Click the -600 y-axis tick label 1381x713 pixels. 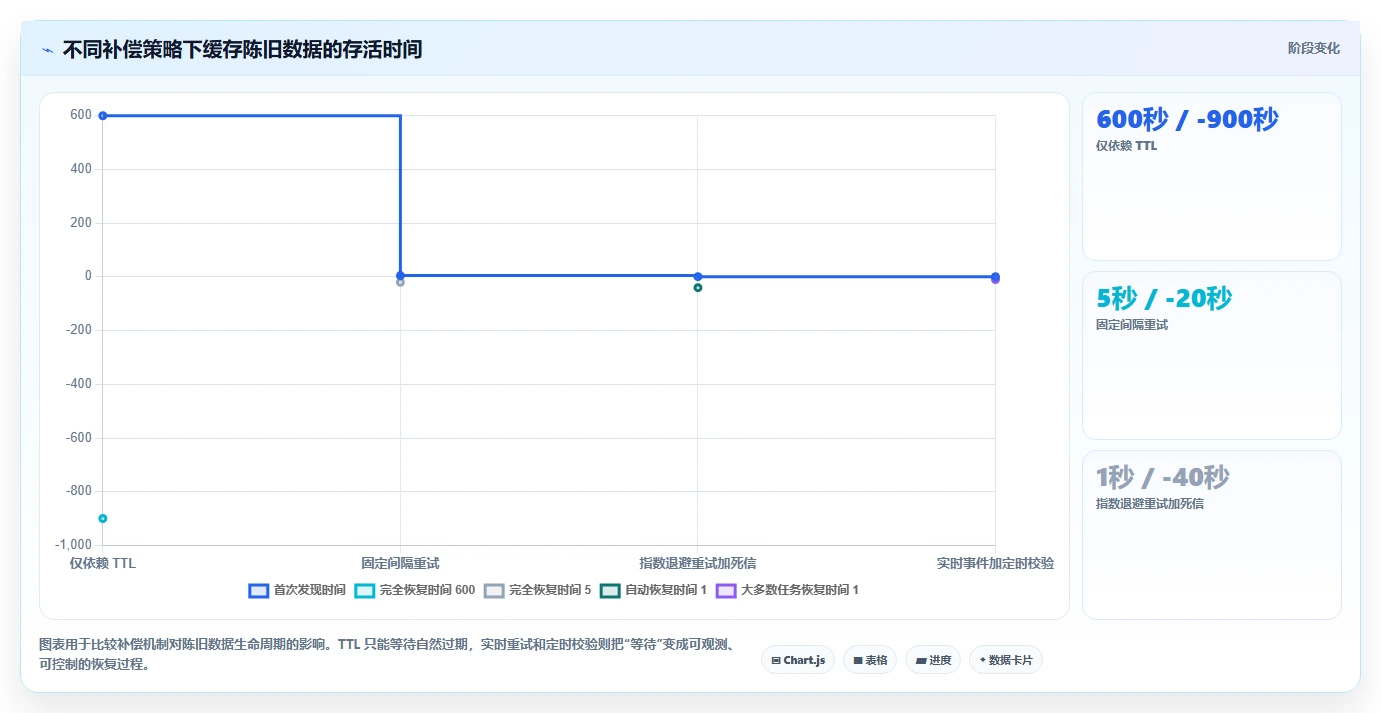(78, 438)
